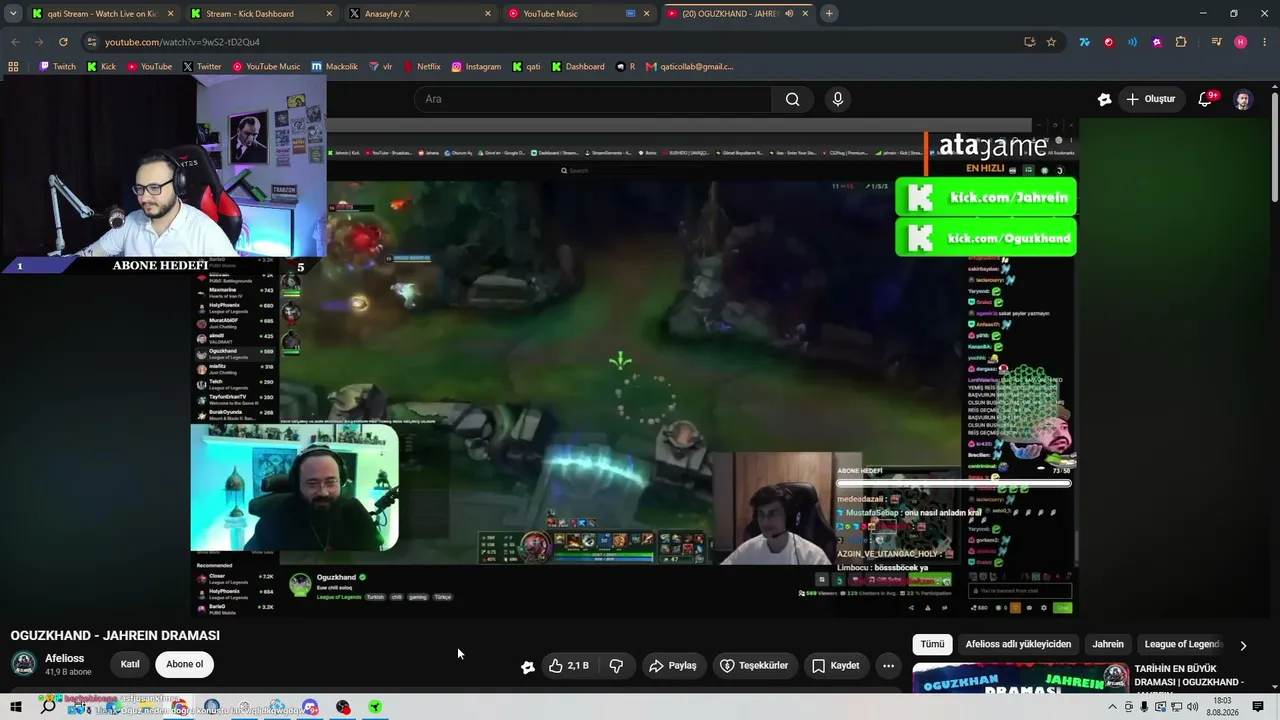Open the Chrome extensions puzzle icon
This screenshot has height=720, width=1280.
(x=1181, y=42)
